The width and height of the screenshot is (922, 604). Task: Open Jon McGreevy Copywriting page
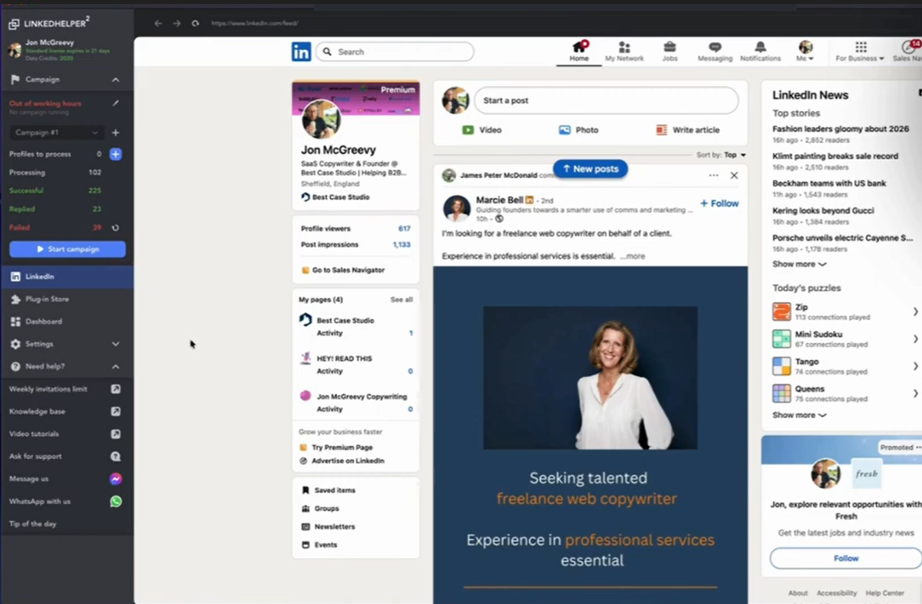coord(362,396)
